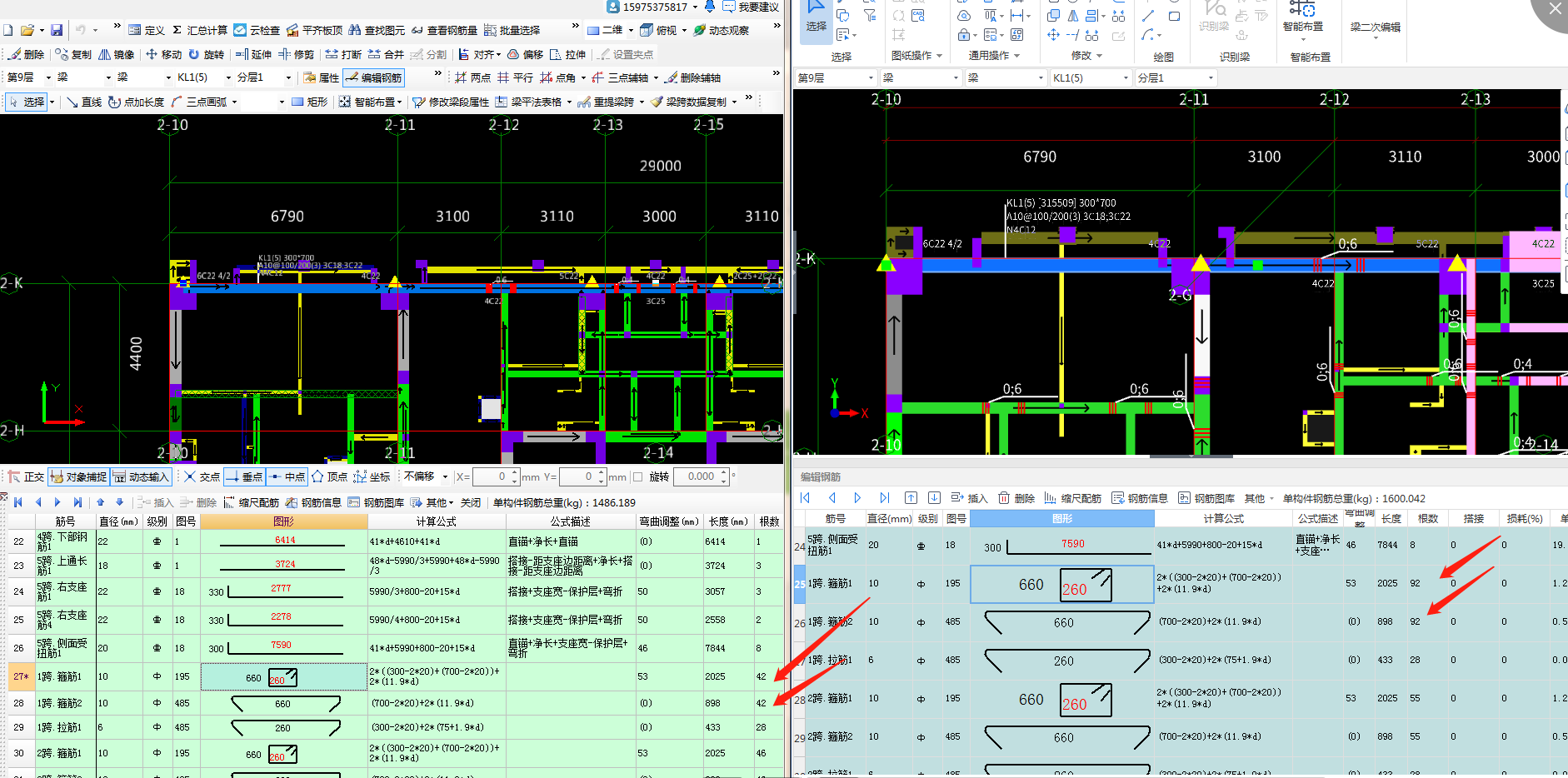
Task: Click 修改梁段属性 tool
Action: pyautogui.click(x=451, y=102)
